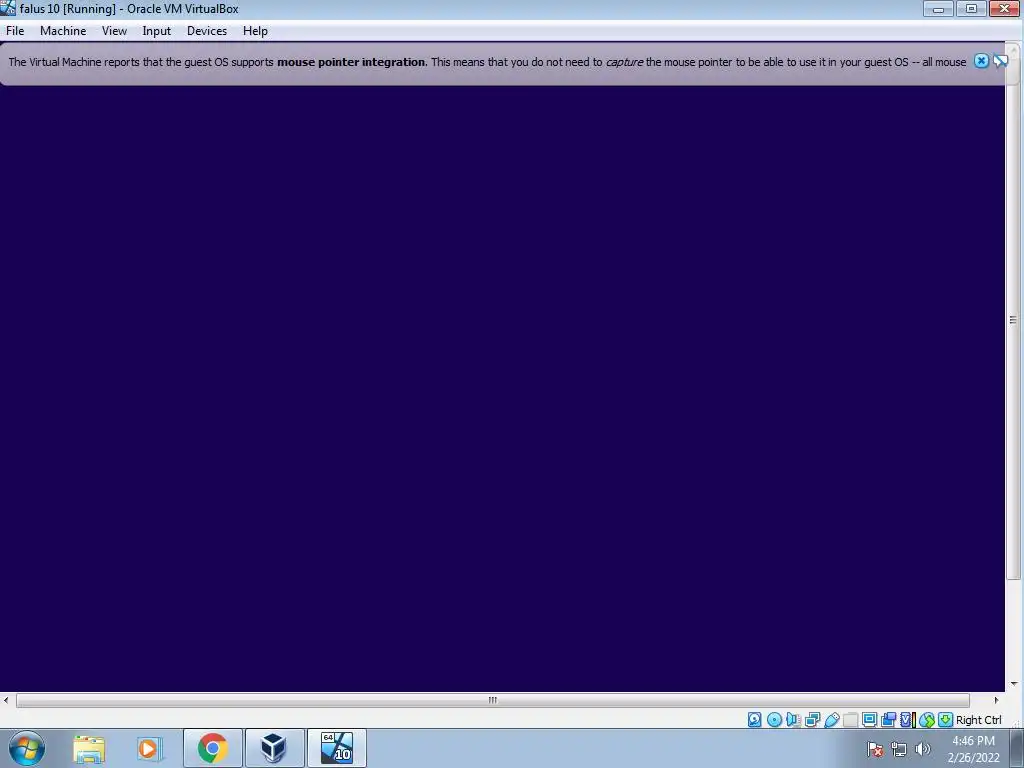The width and height of the screenshot is (1024, 768).
Task: Click the horizontal scrollbar thumb
Action: [492, 700]
